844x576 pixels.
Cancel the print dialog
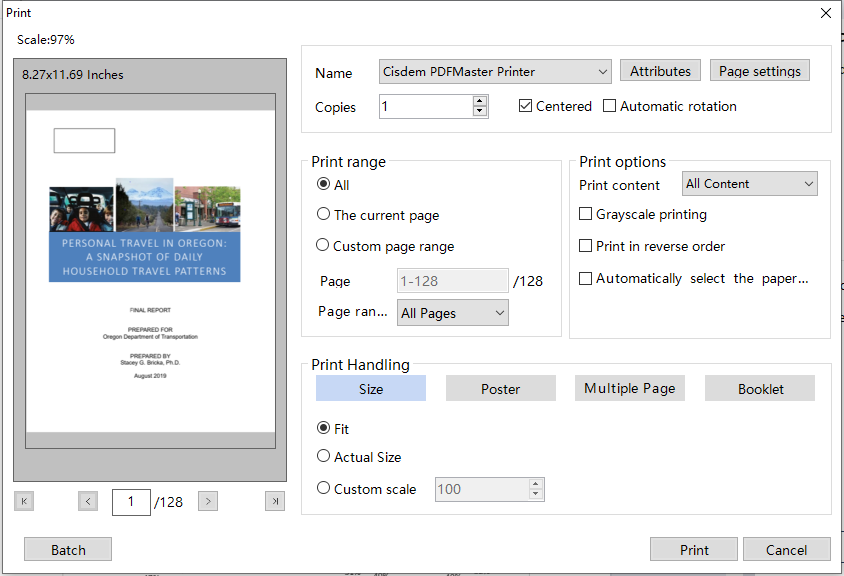pyautogui.click(x=786, y=549)
